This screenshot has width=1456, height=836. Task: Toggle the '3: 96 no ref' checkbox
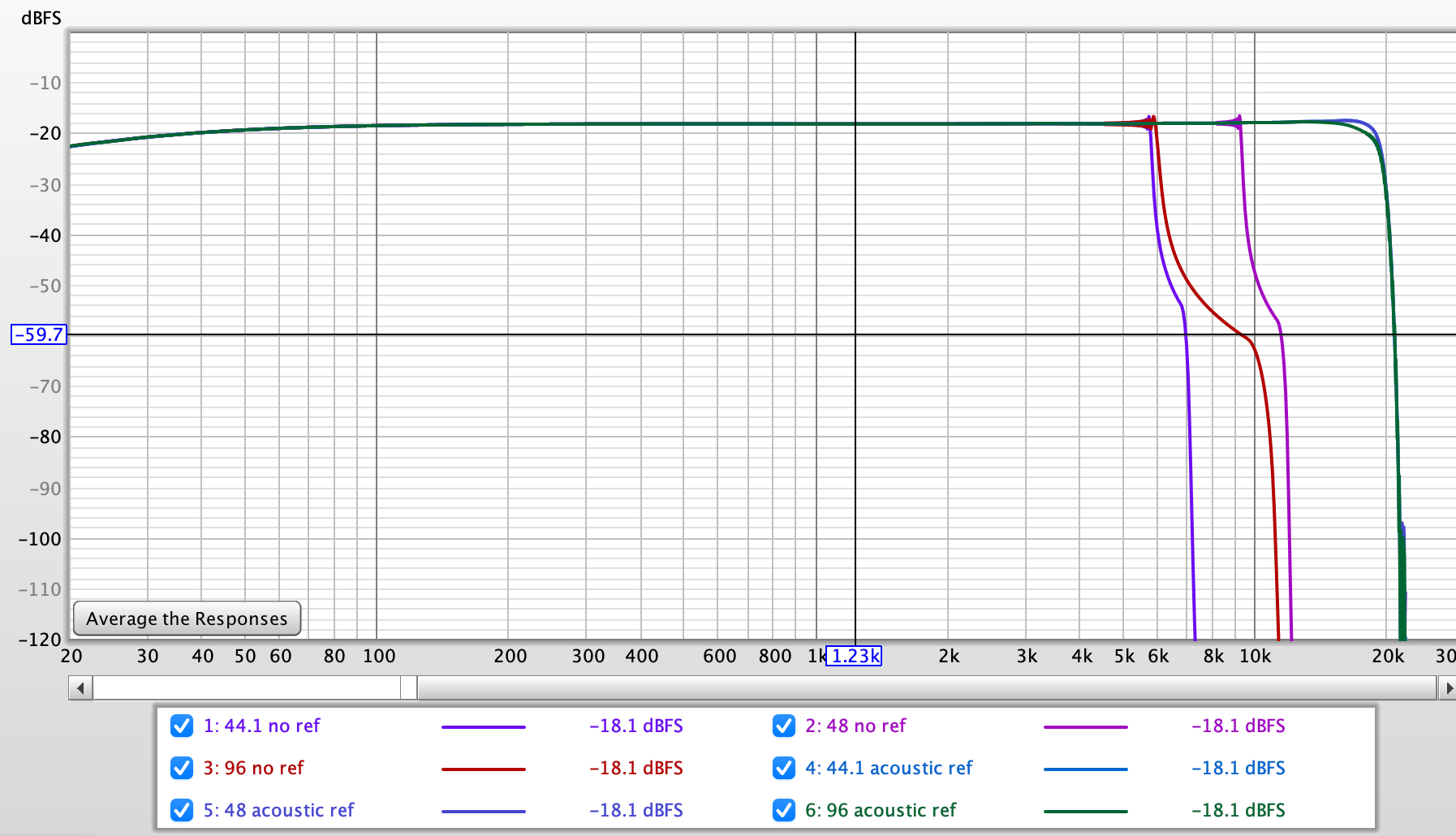(182, 768)
